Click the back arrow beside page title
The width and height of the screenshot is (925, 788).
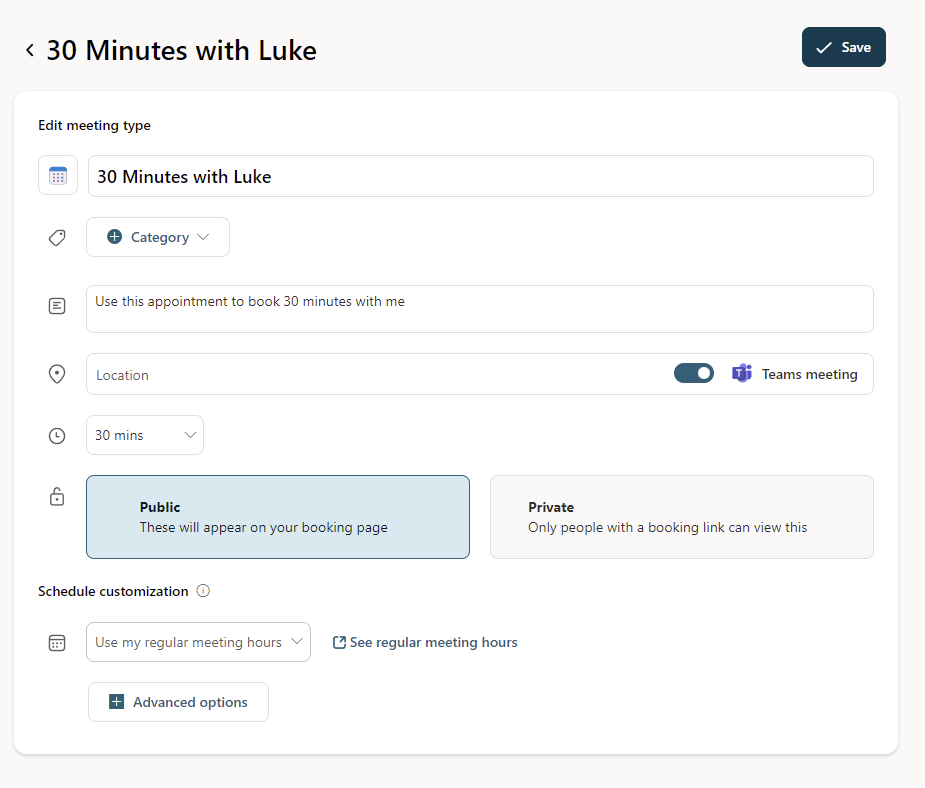[x=30, y=50]
